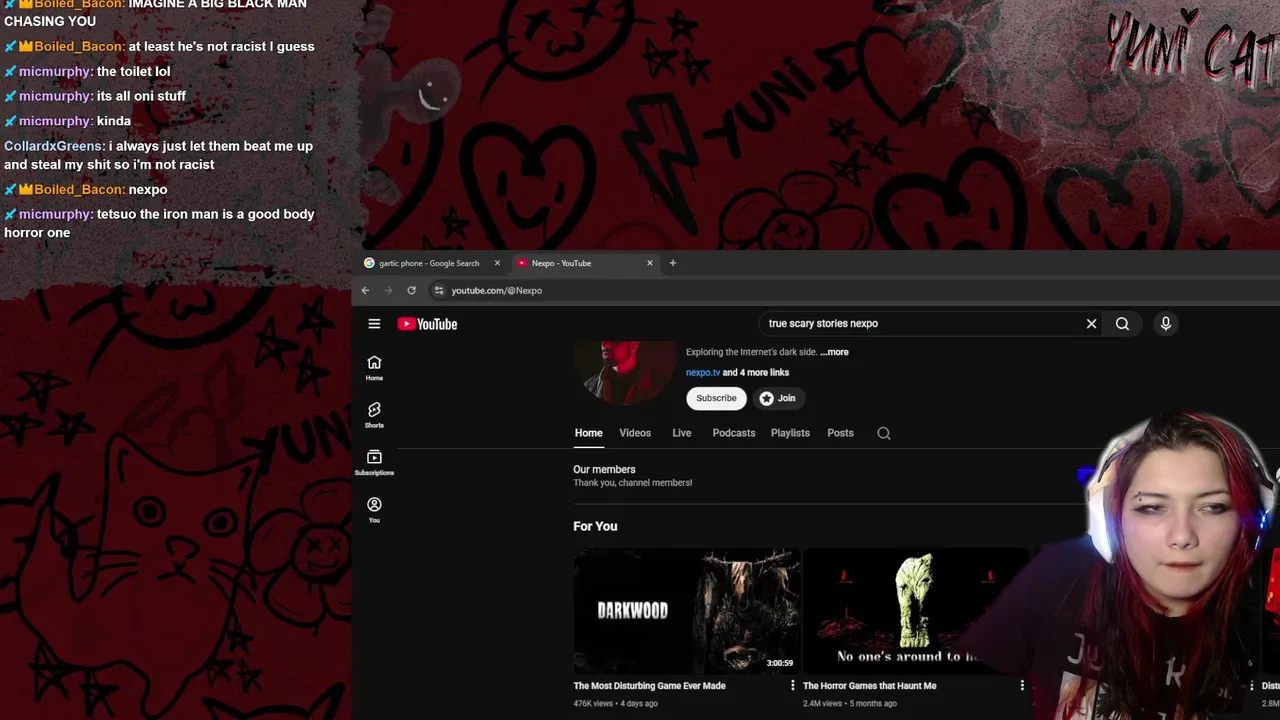Open the channel Playlists tab

coord(790,433)
